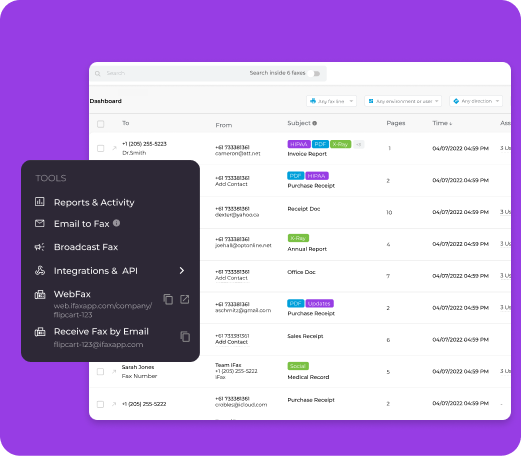Click the Email to Fax envelope icon
The height and width of the screenshot is (456, 521).
(x=40, y=223)
